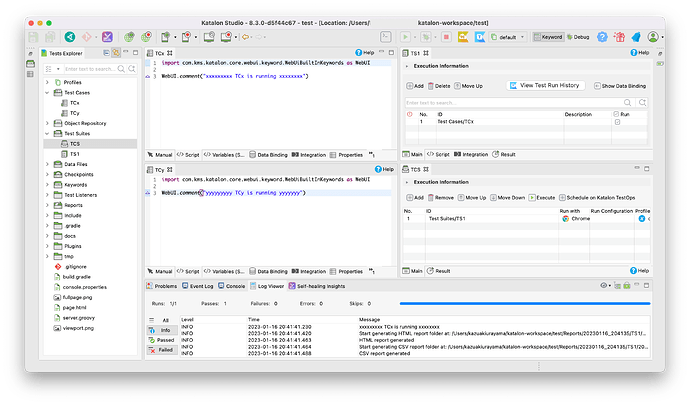Click the blue notification bell icon
690x404 pixels.
point(636,37)
